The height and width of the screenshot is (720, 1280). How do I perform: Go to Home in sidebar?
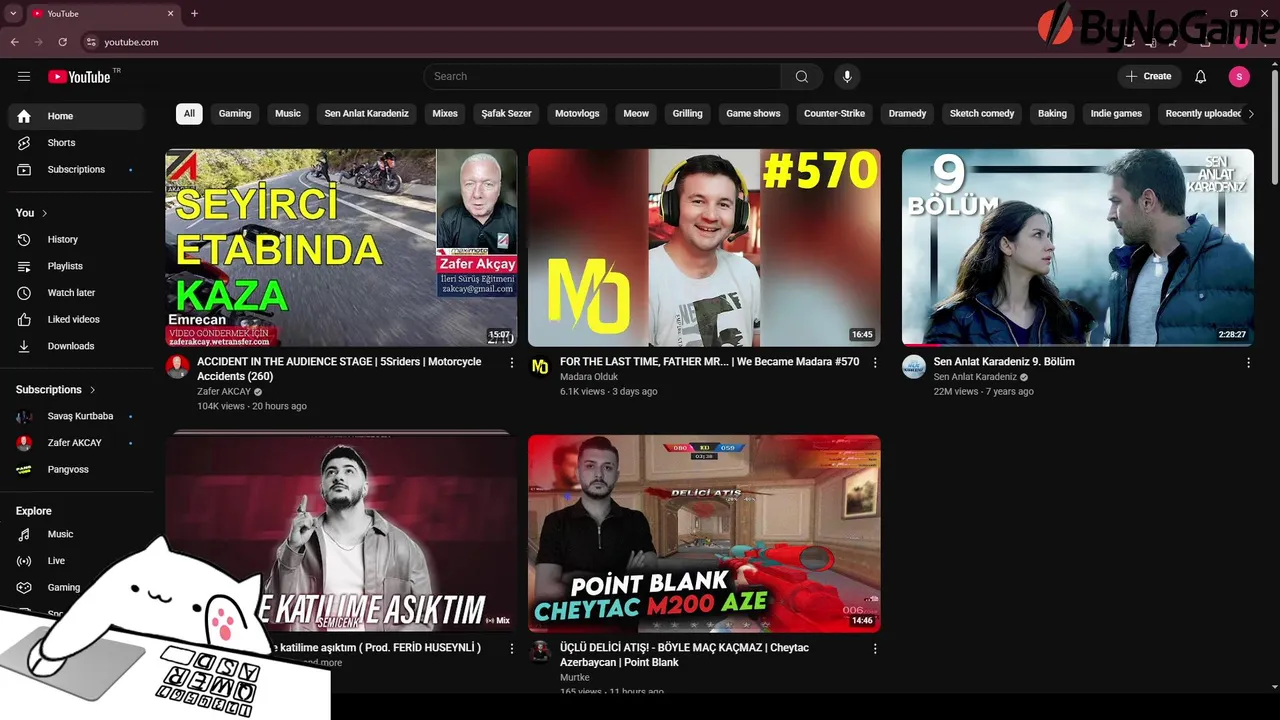(77, 116)
